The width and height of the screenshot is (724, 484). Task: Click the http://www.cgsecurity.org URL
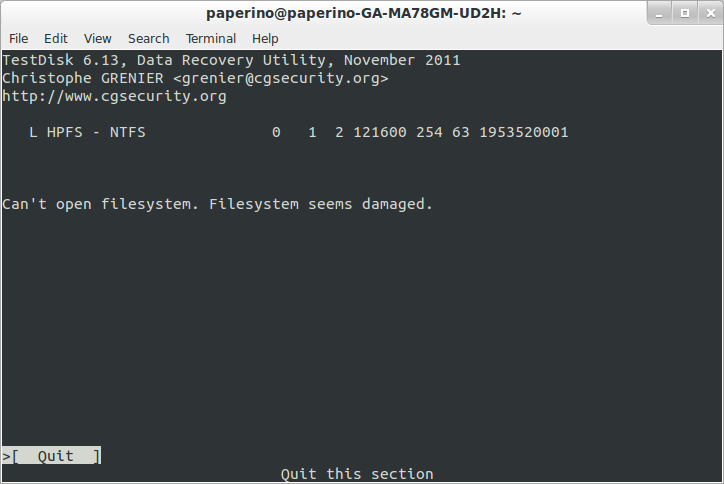click(115, 97)
